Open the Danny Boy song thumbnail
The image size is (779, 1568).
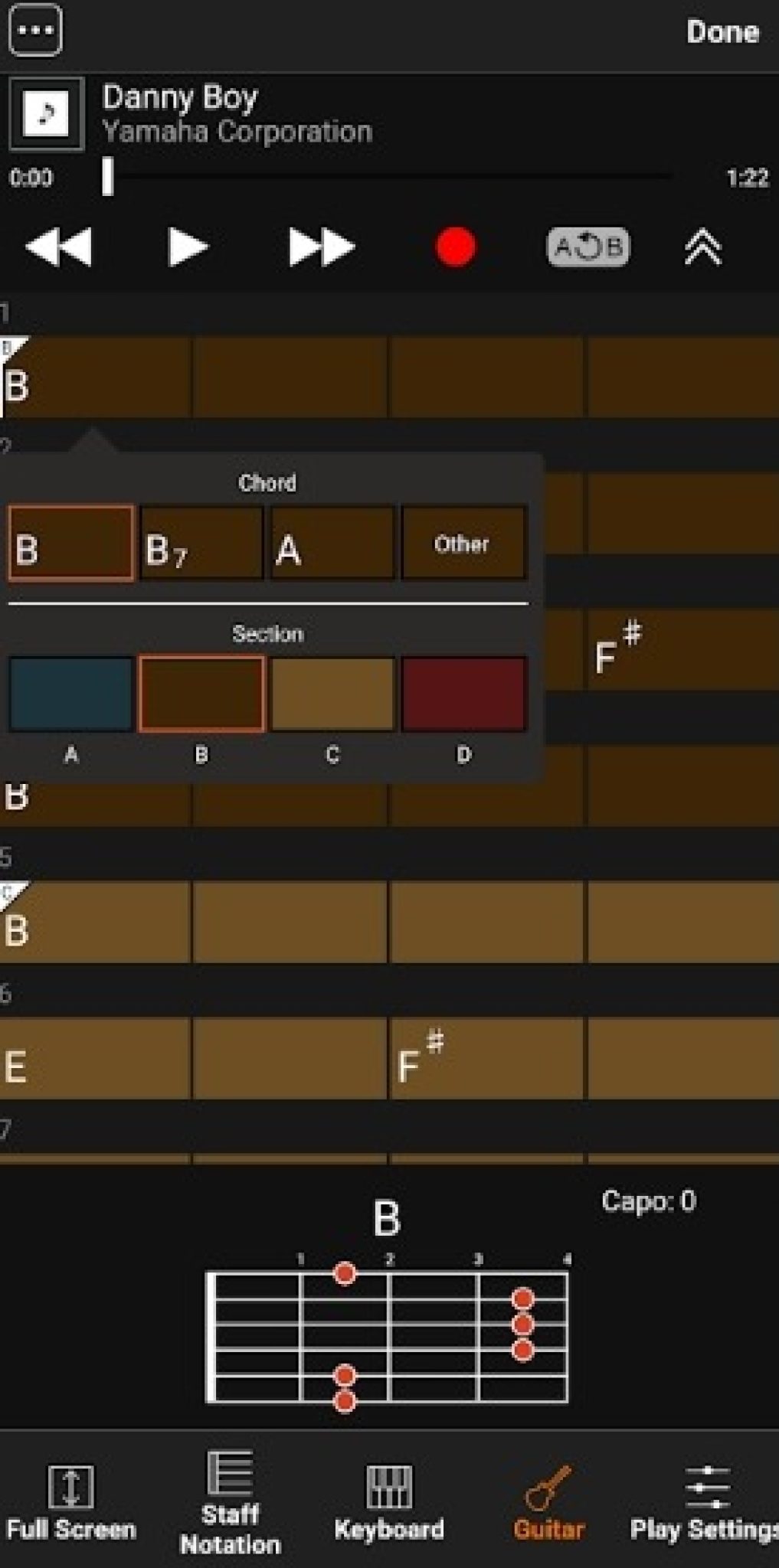click(47, 114)
